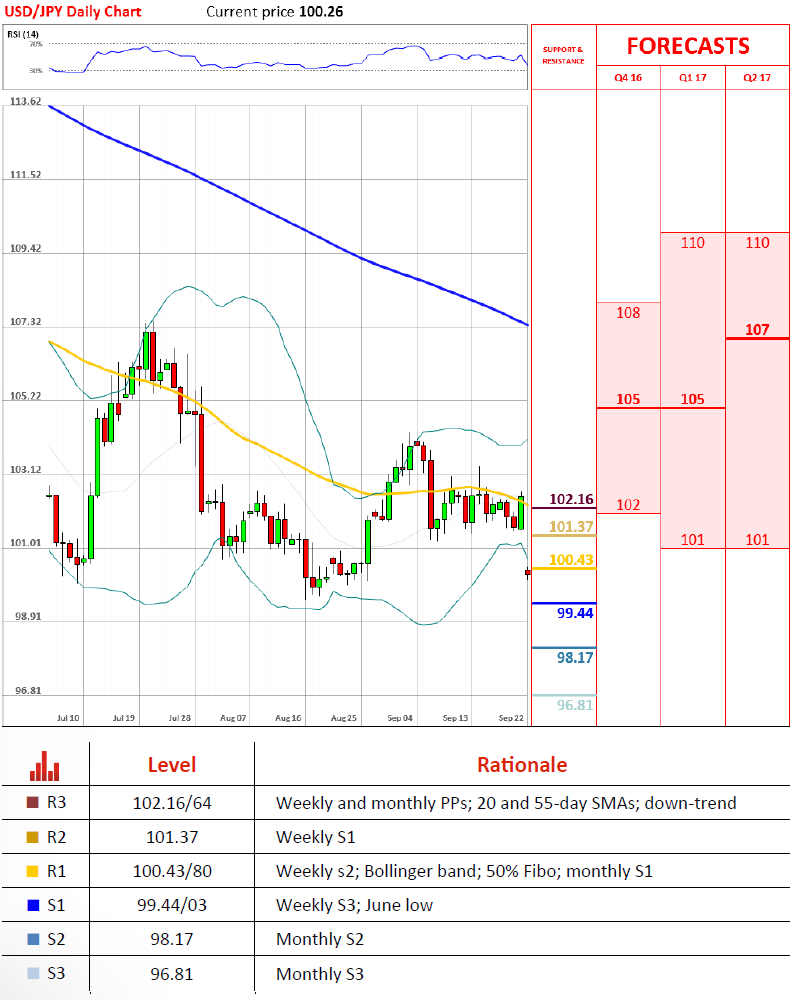
Task: Click the 'SUPPORT & RESISTANCE' header
Action: [563, 55]
